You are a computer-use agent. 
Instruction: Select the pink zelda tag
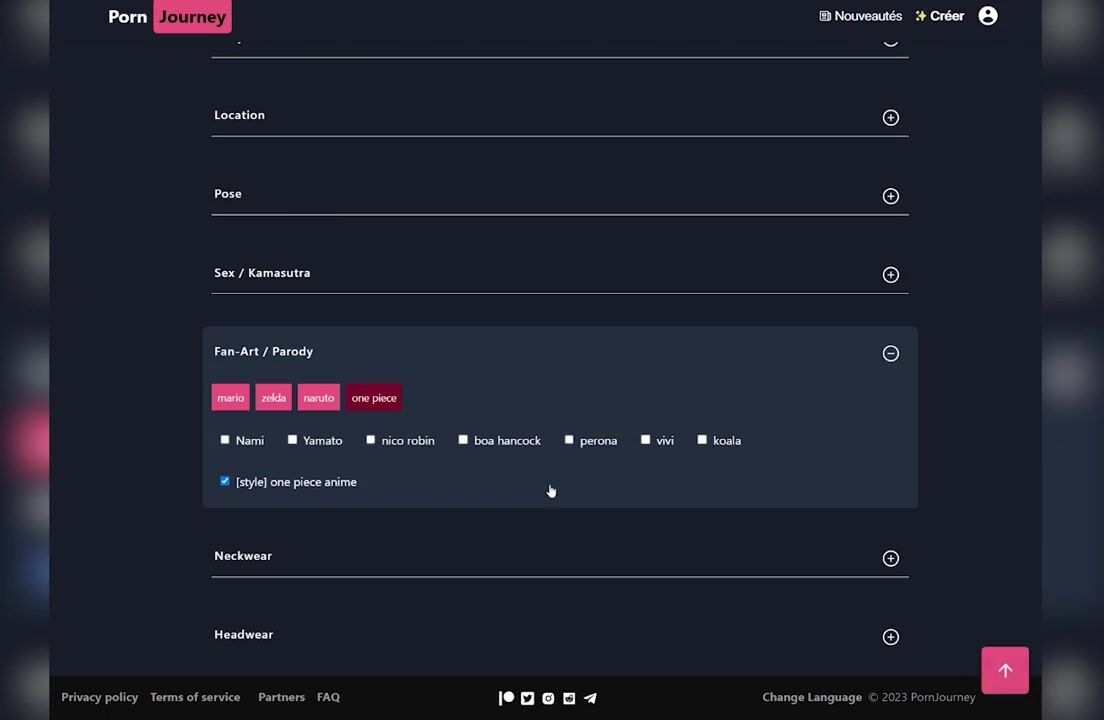273,398
